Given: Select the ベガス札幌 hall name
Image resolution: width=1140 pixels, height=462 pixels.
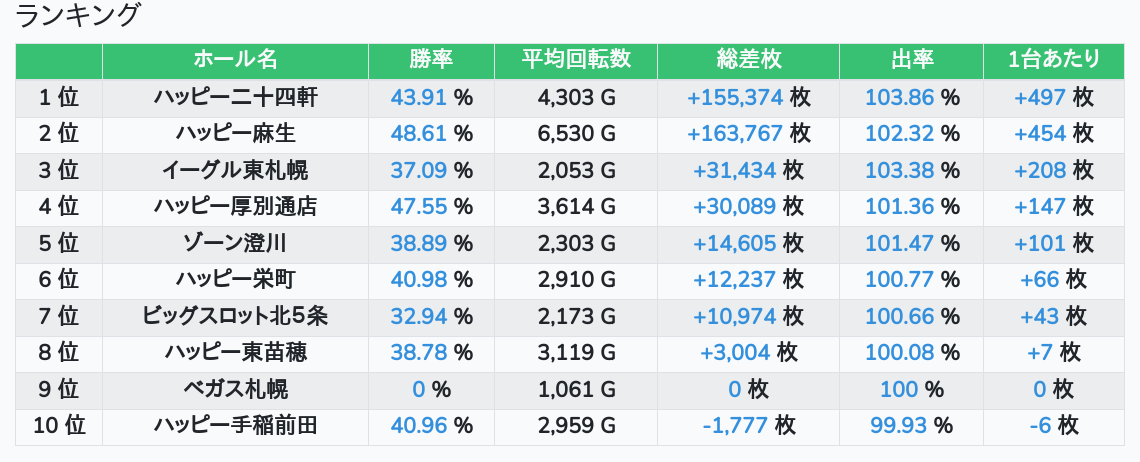Looking at the screenshot, I should pyautogui.click(x=235, y=389).
